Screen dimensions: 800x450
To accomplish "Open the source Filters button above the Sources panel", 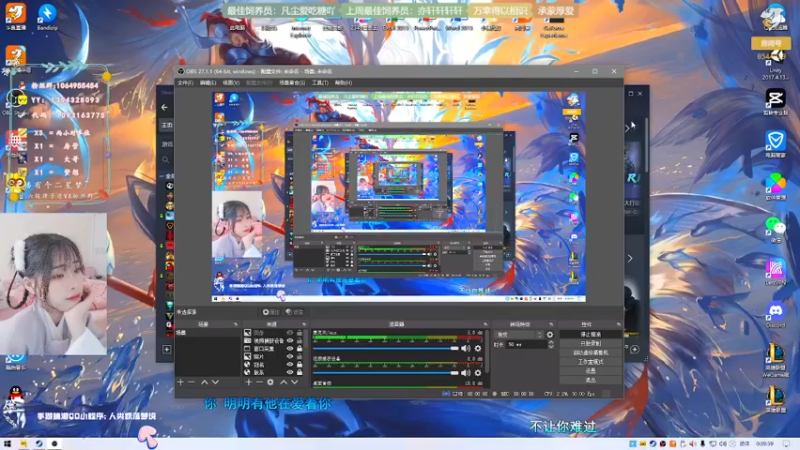I will click(294, 312).
